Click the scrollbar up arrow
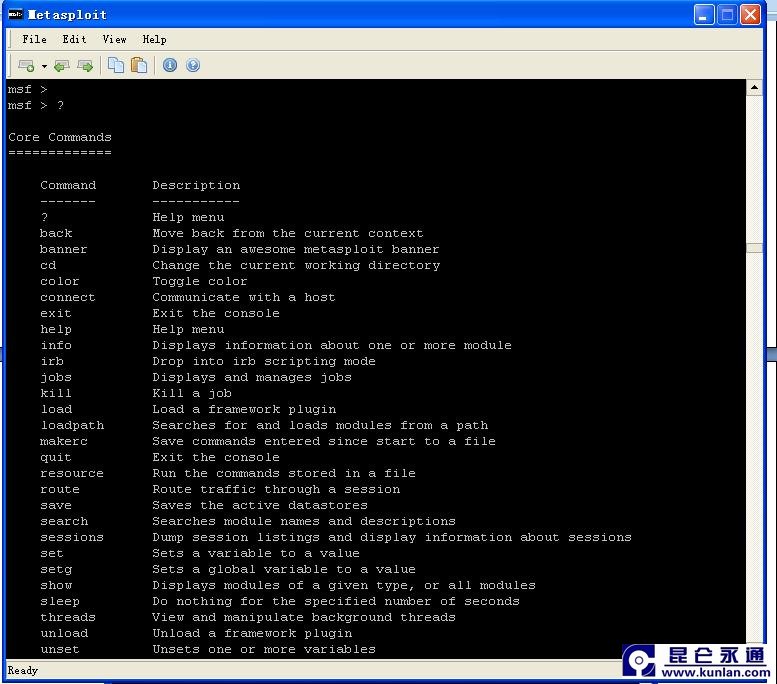777x684 pixels. click(755, 88)
